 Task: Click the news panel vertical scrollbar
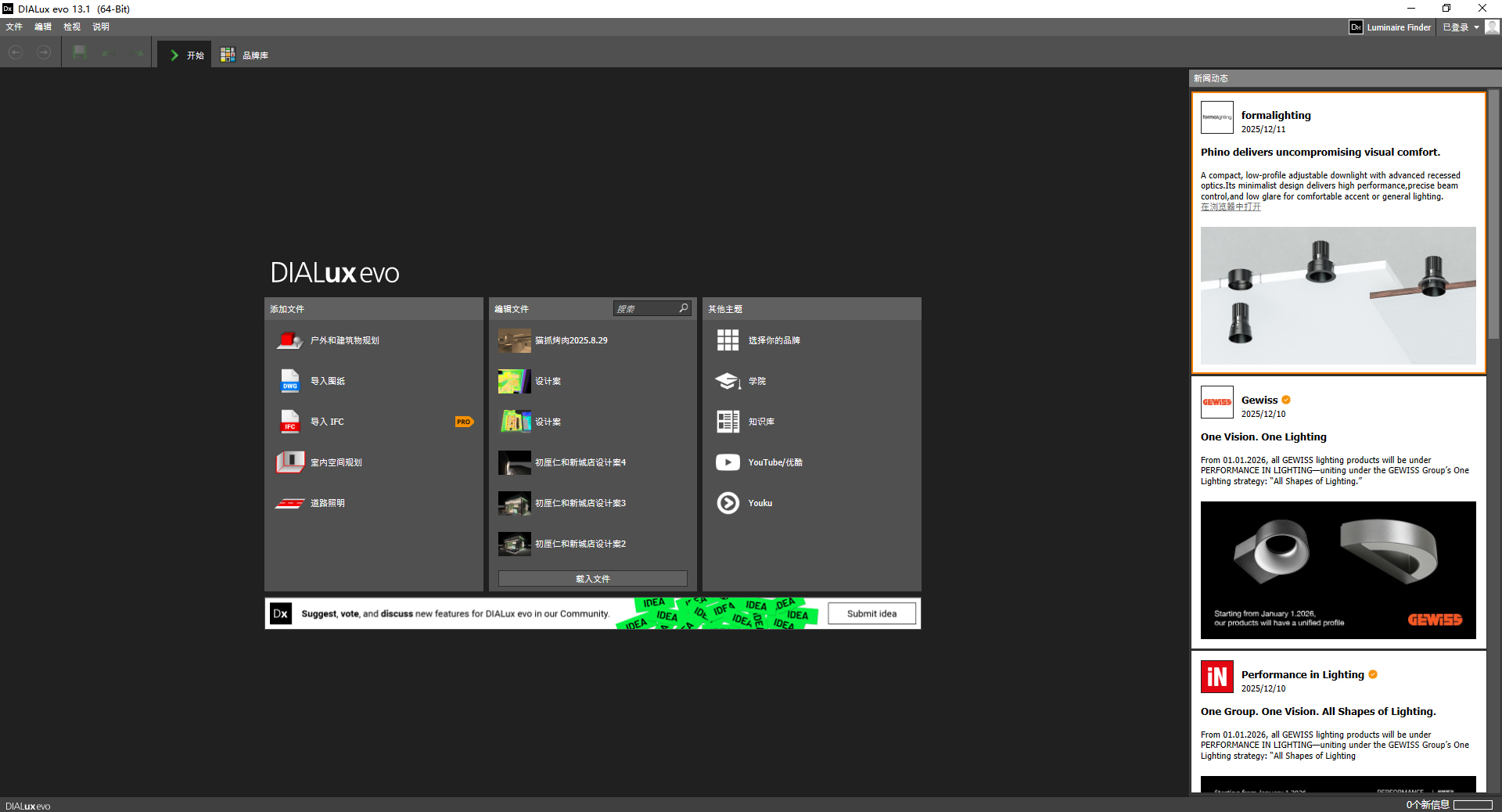coord(1494,214)
